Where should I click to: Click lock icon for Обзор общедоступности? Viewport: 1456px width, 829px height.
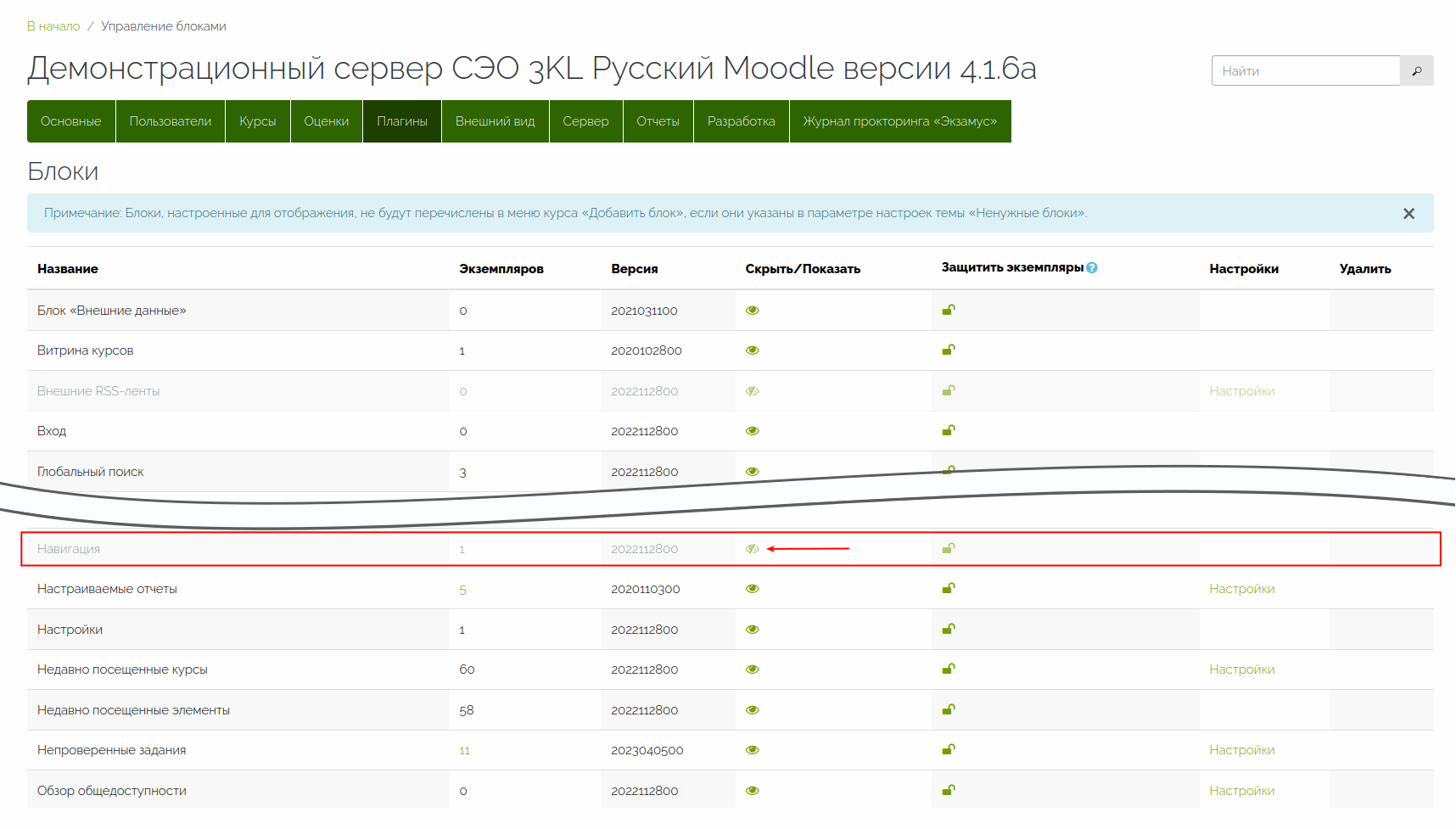949,790
